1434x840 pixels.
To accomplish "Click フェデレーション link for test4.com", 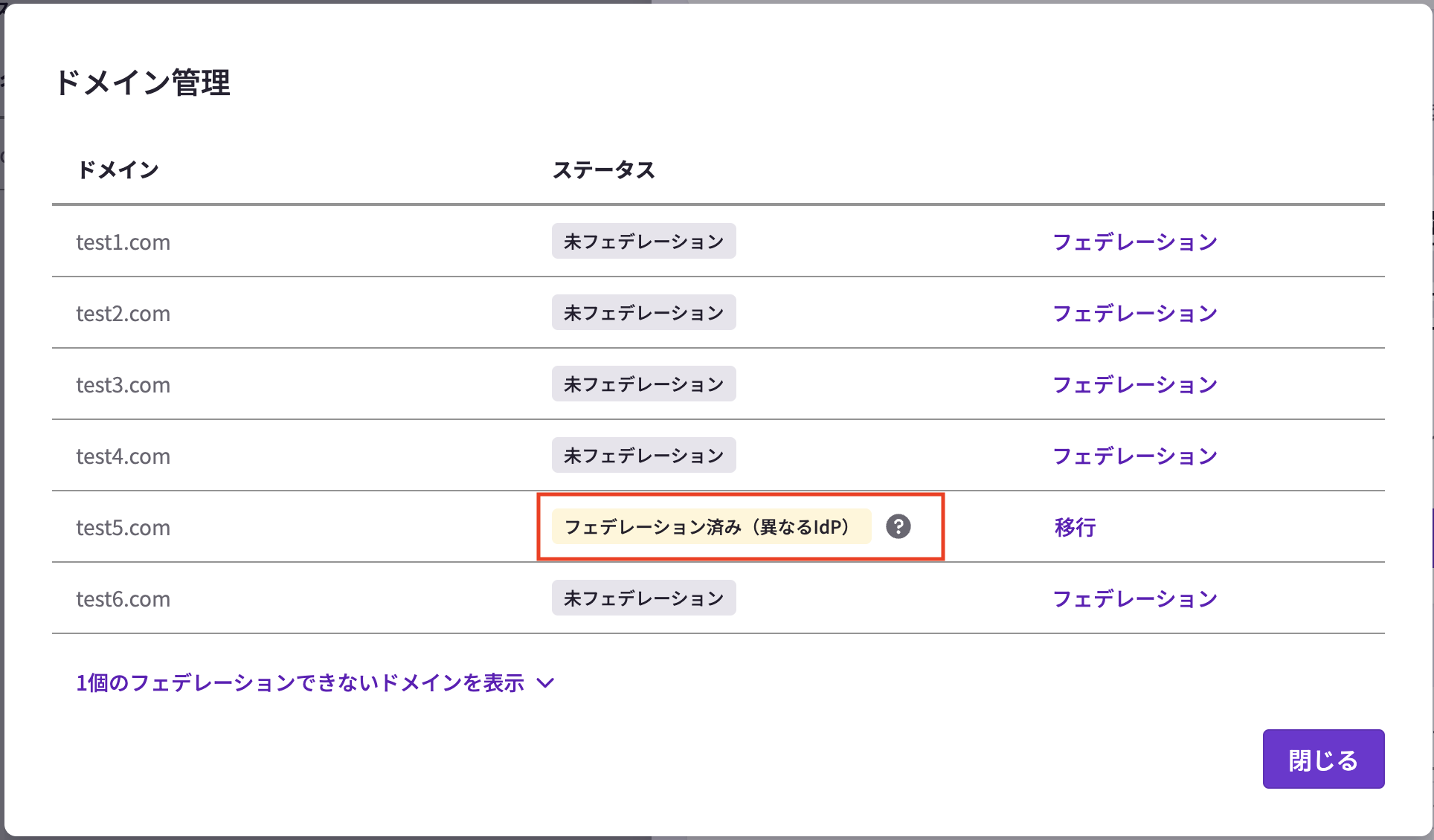I will click(x=1135, y=456).
